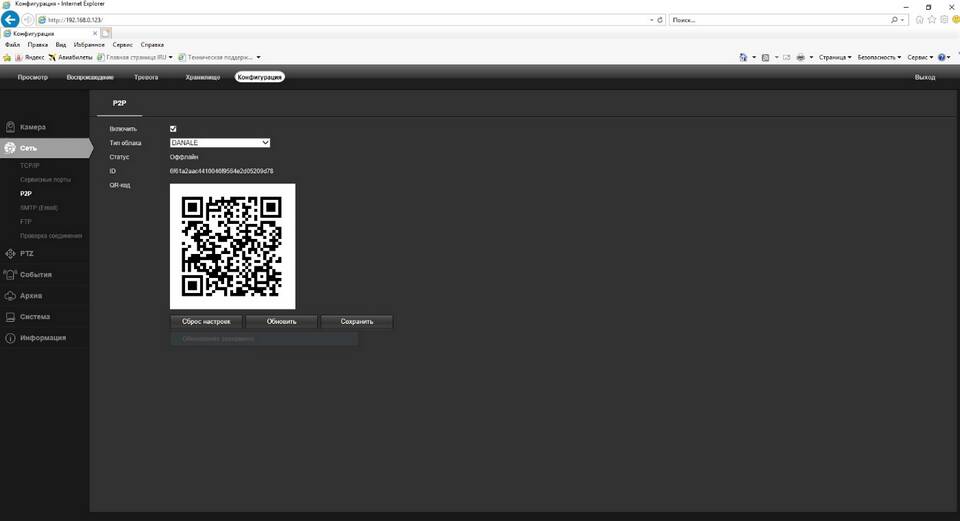Open browser tools gear icon
Viewport: 960px width, 521px height.
pyautogui.click(x=943, y=20)
